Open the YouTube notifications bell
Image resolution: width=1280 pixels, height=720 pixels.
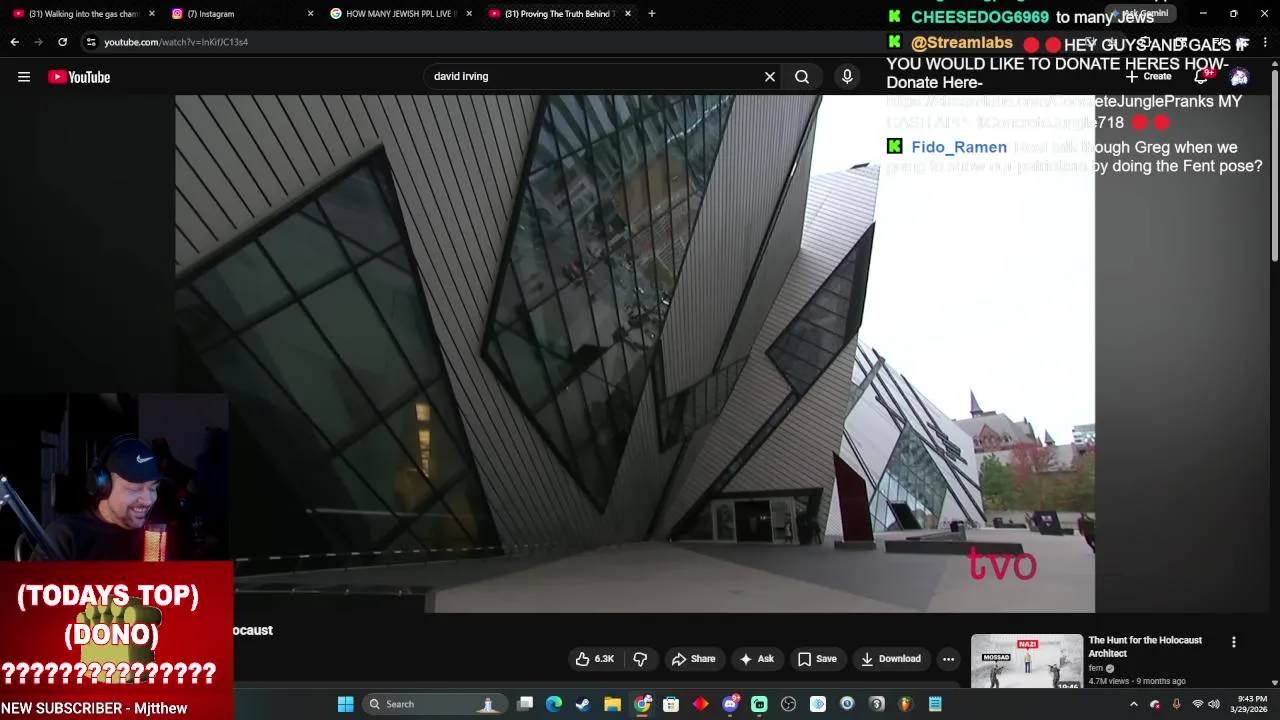1201,77
